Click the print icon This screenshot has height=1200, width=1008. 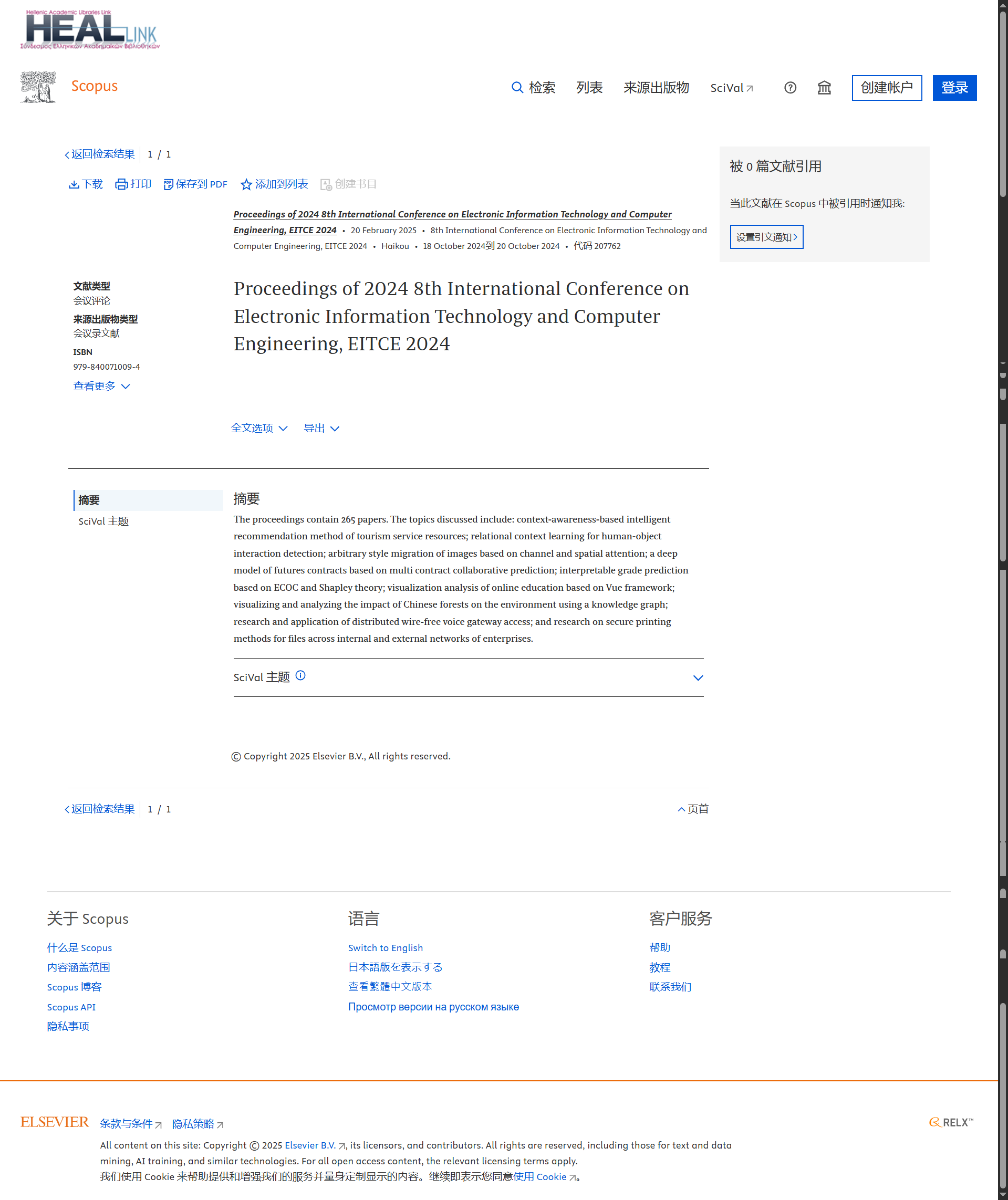(x=121, y=184)
